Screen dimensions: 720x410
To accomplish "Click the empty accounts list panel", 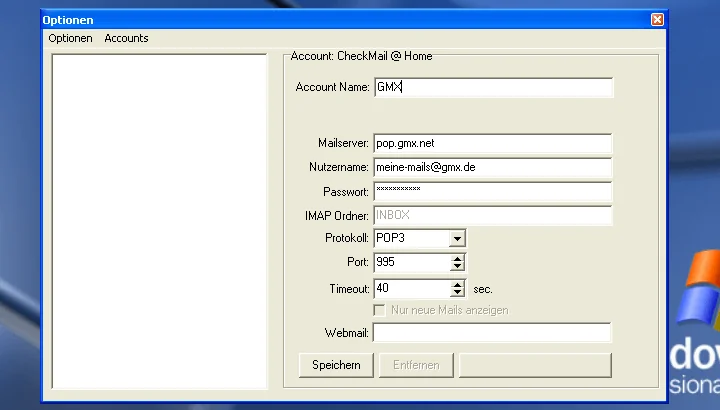I will coord(159,221).
